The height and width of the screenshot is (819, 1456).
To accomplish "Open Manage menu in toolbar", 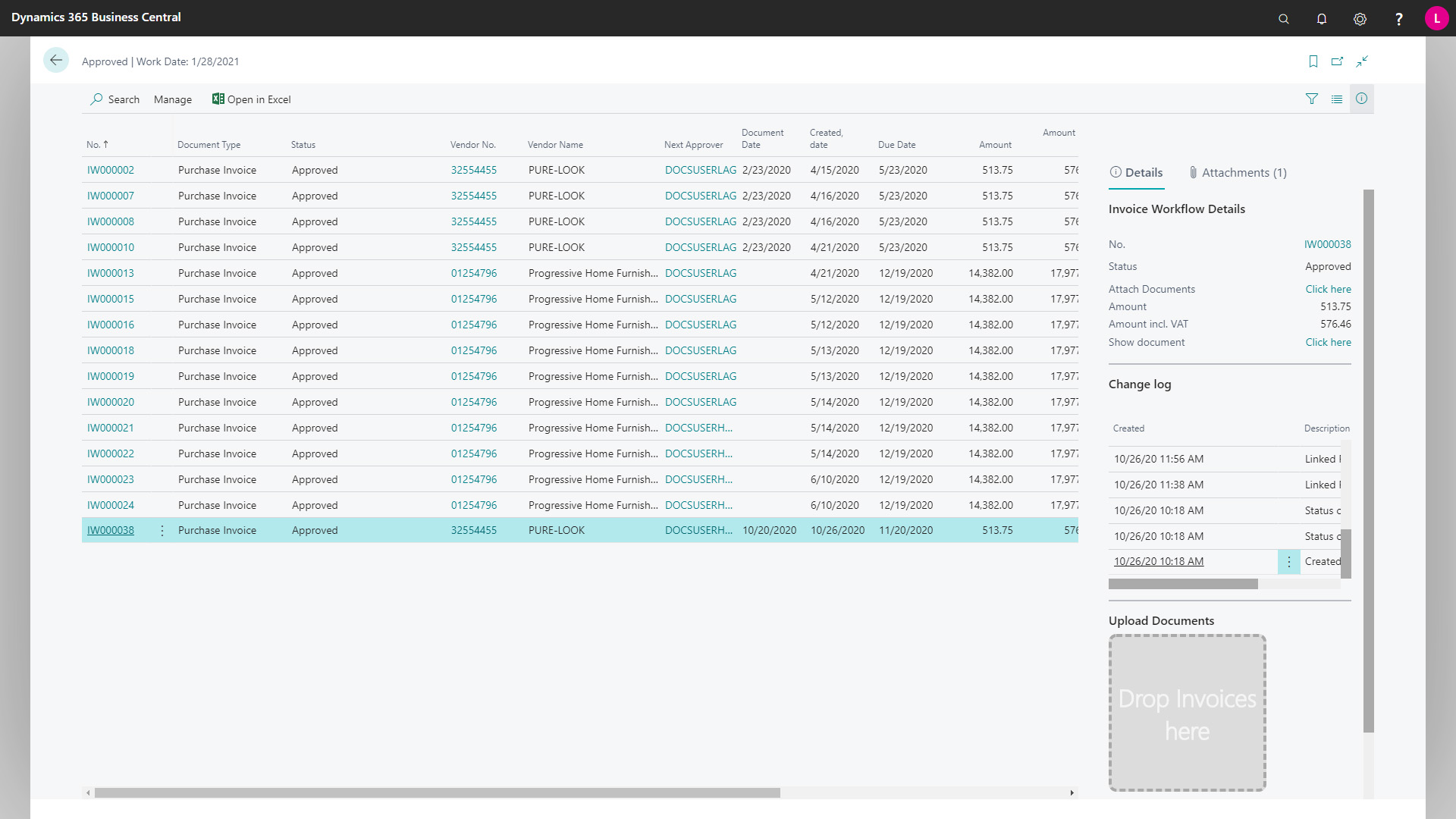I will 172,99.
